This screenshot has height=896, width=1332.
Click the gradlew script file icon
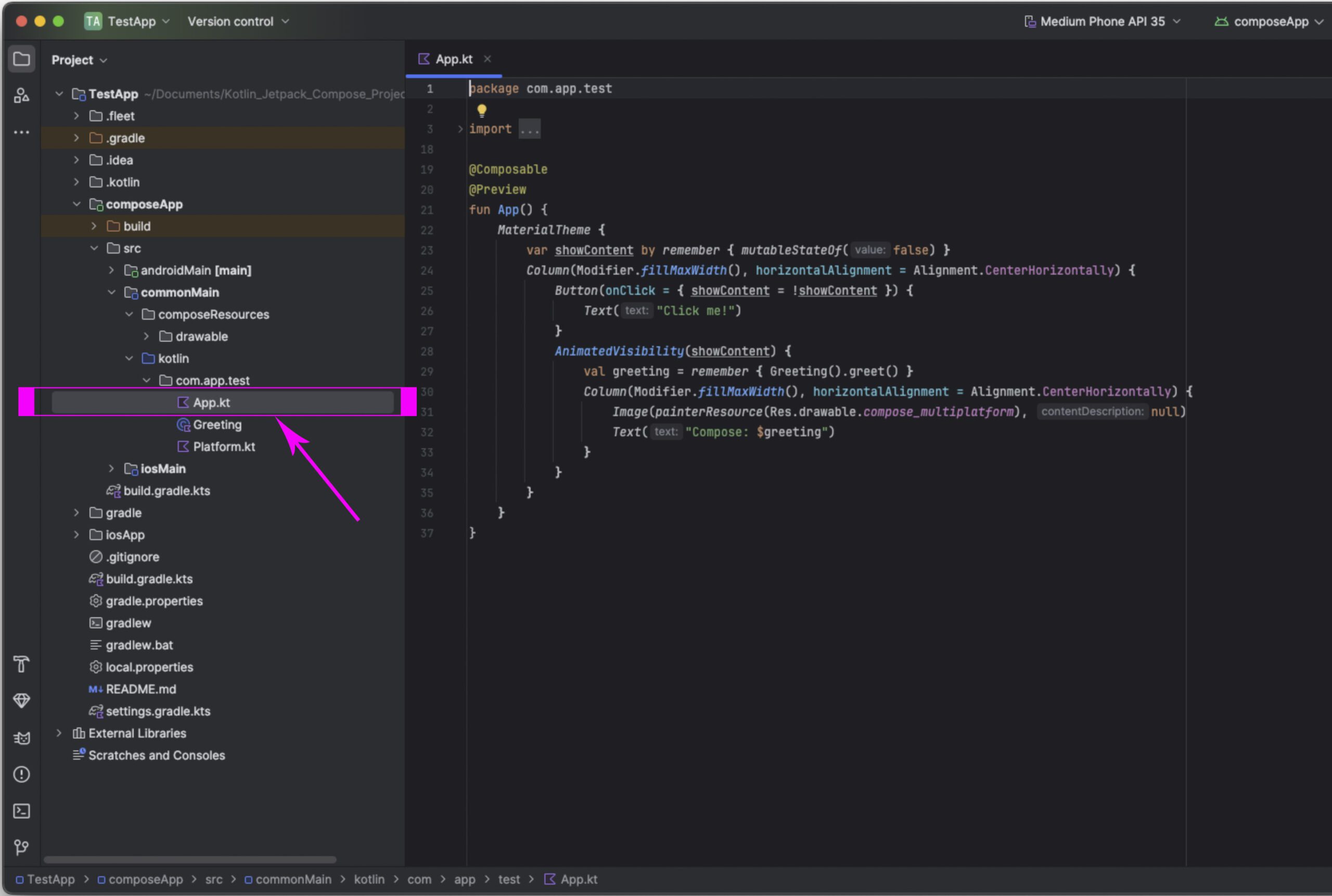click(x=95, y=623)
